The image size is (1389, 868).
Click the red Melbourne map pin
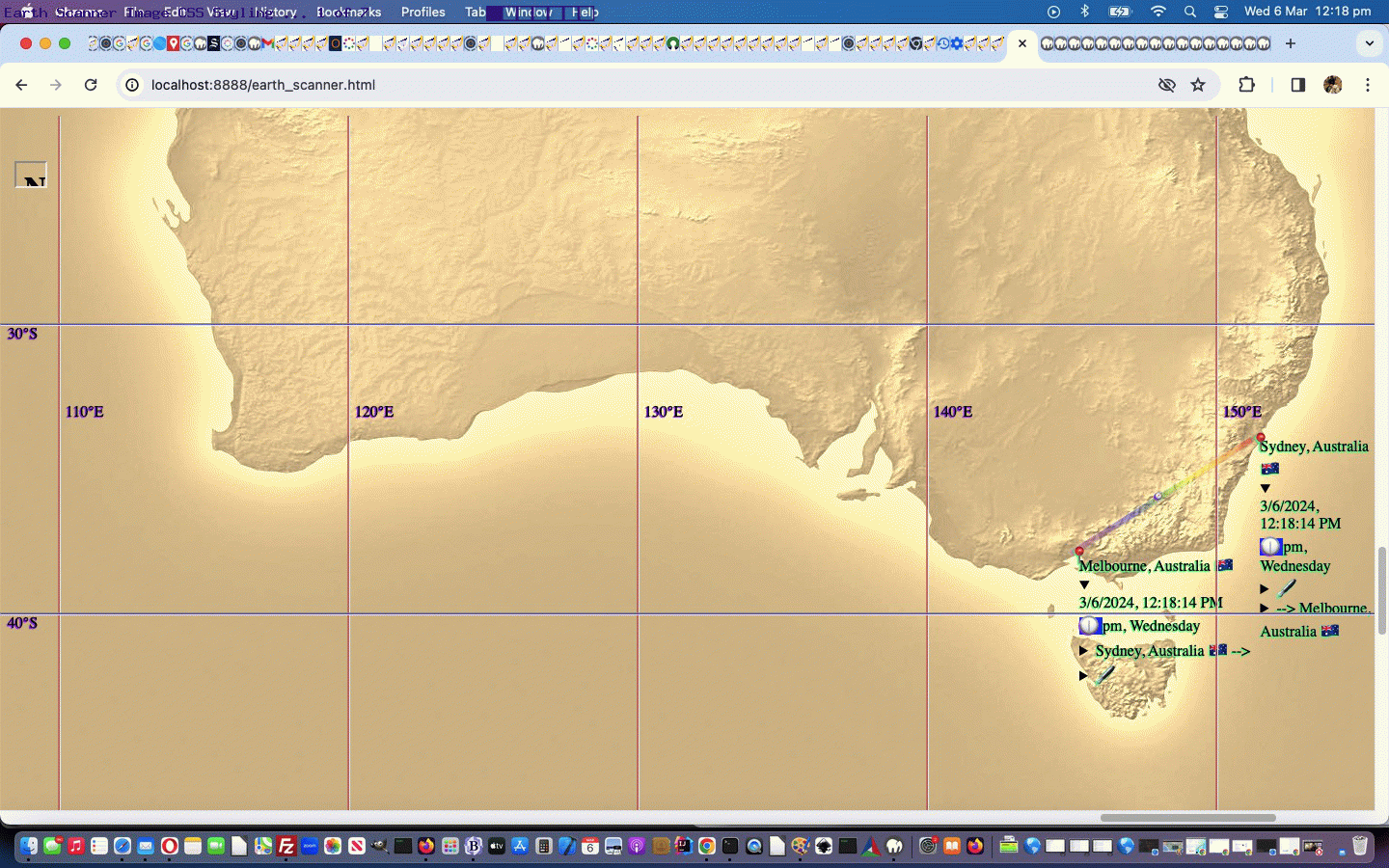(1079, 552)
